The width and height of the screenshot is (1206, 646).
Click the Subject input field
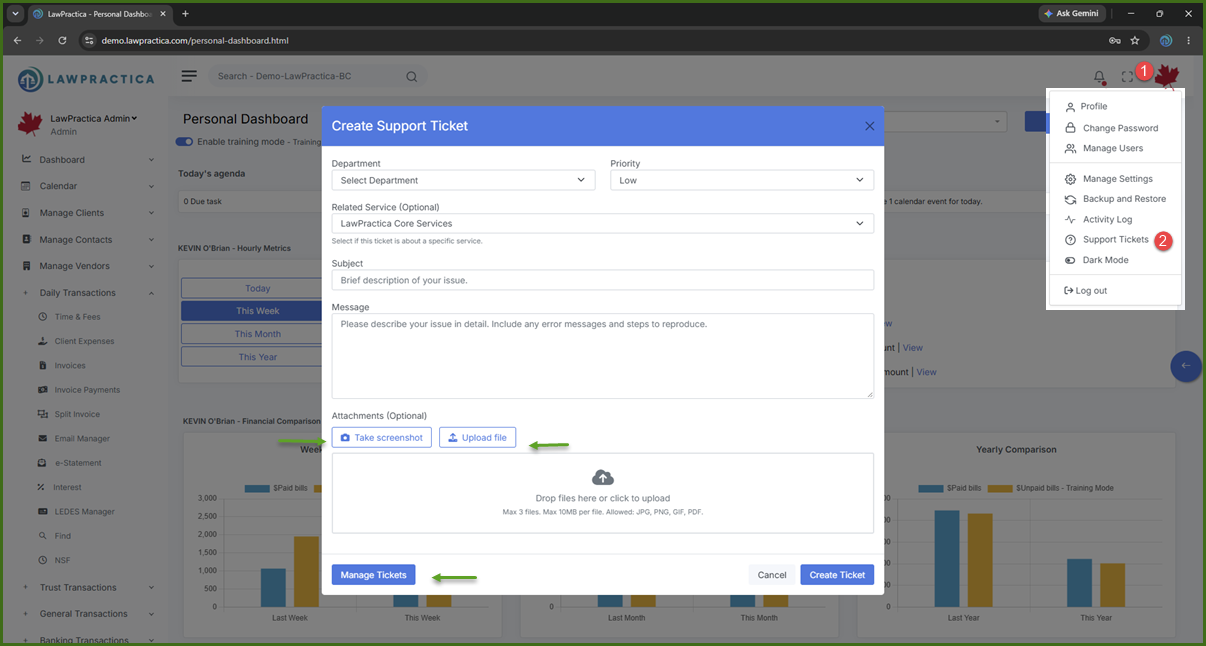[x=603, y=280]
